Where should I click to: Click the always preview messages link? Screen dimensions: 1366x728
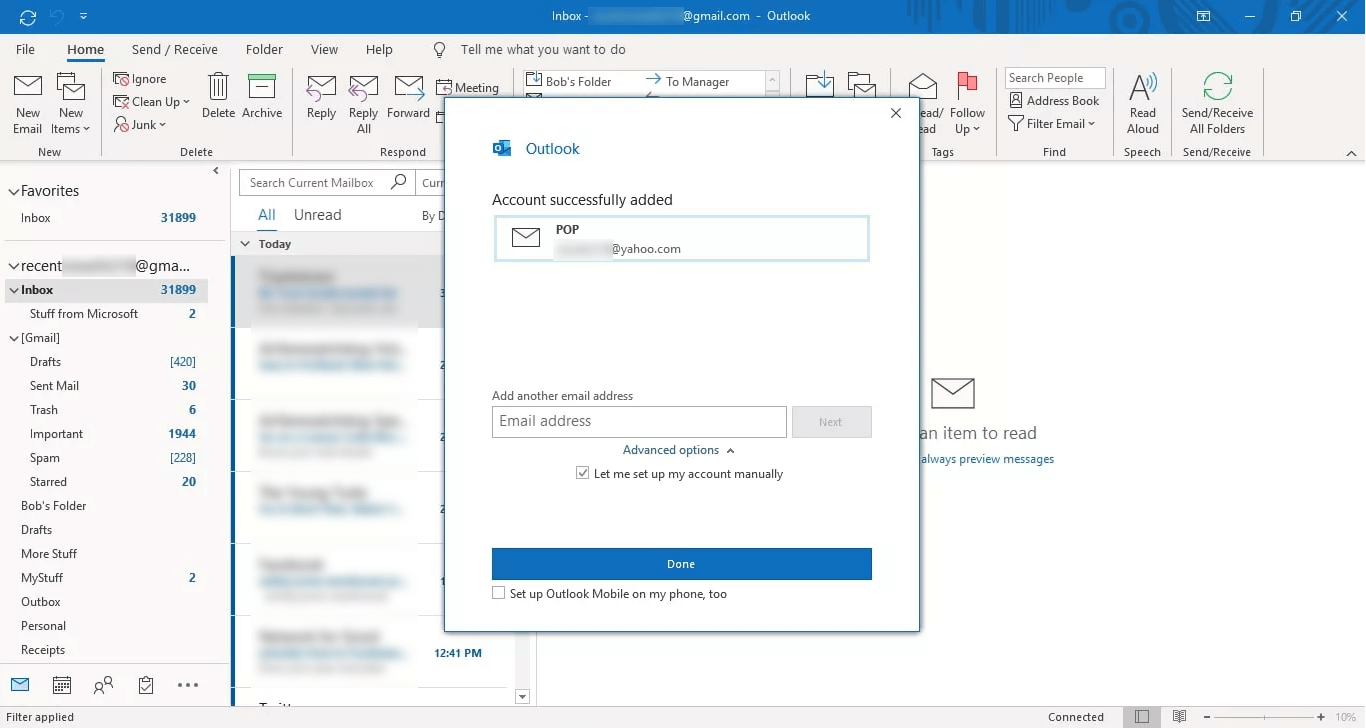click(x=987, y=459)
